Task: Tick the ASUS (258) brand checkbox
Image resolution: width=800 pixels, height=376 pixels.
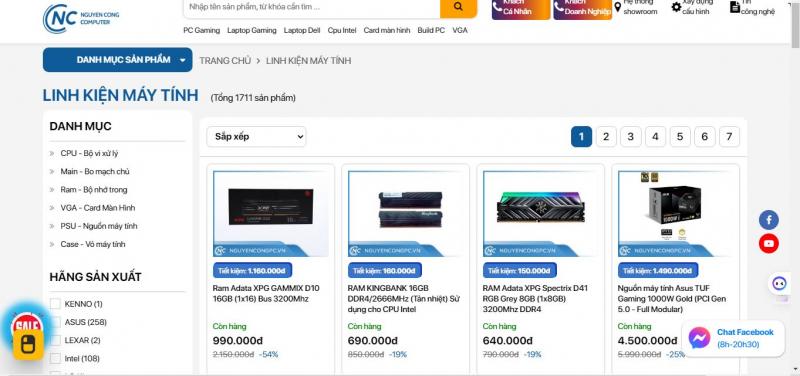Action: 55,322
